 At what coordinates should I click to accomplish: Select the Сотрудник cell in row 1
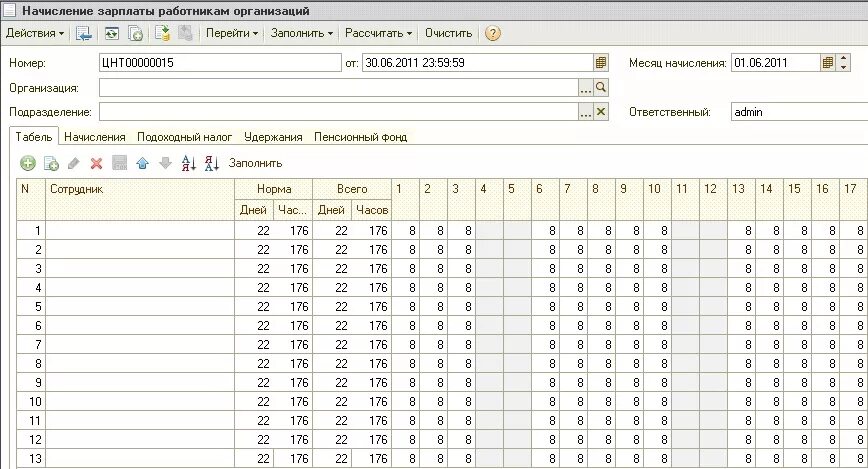(x=140, y=230)
